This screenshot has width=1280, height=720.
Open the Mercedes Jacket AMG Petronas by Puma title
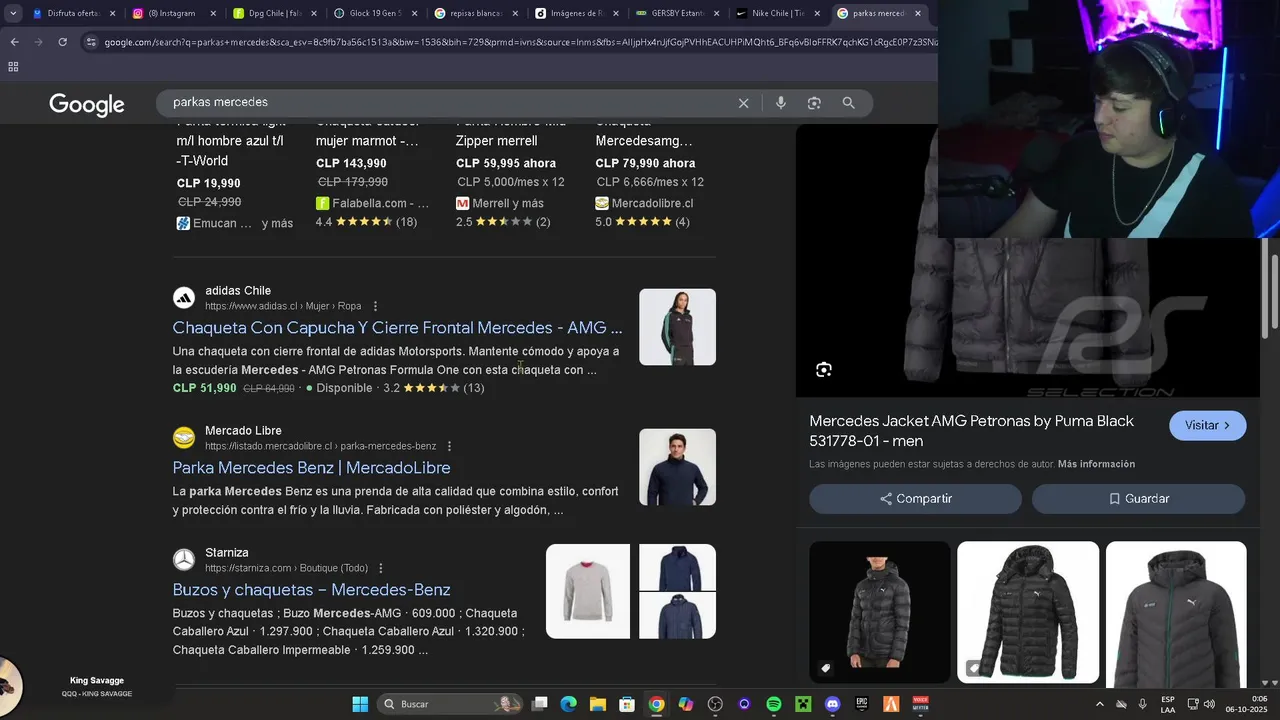pos(971,431)
